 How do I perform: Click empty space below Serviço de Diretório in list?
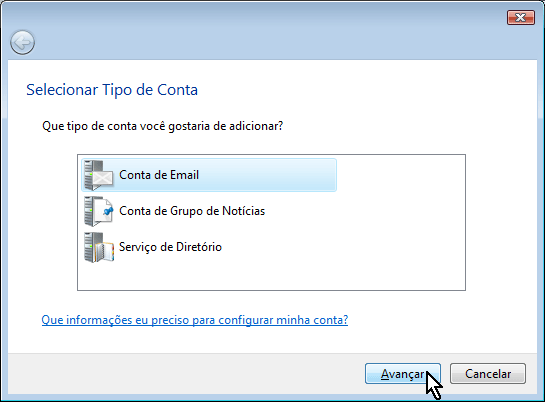click(x=271, y=276)
